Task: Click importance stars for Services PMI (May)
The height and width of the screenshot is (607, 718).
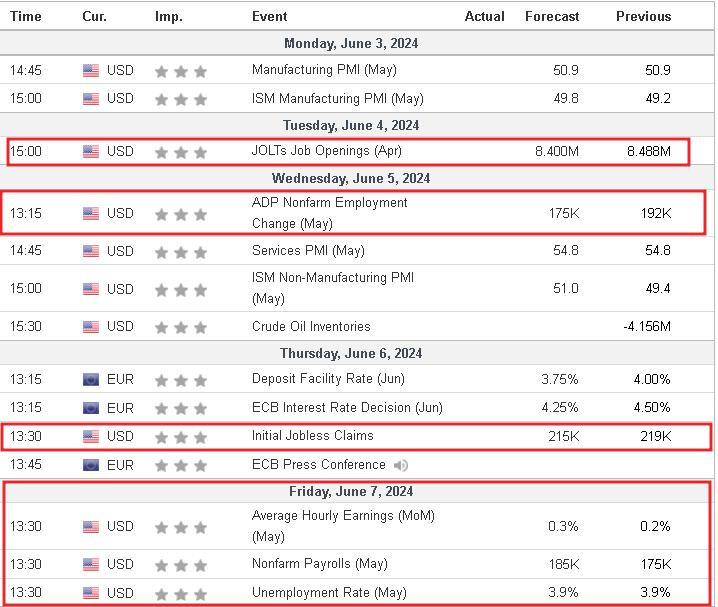Action: coord(181,252)
